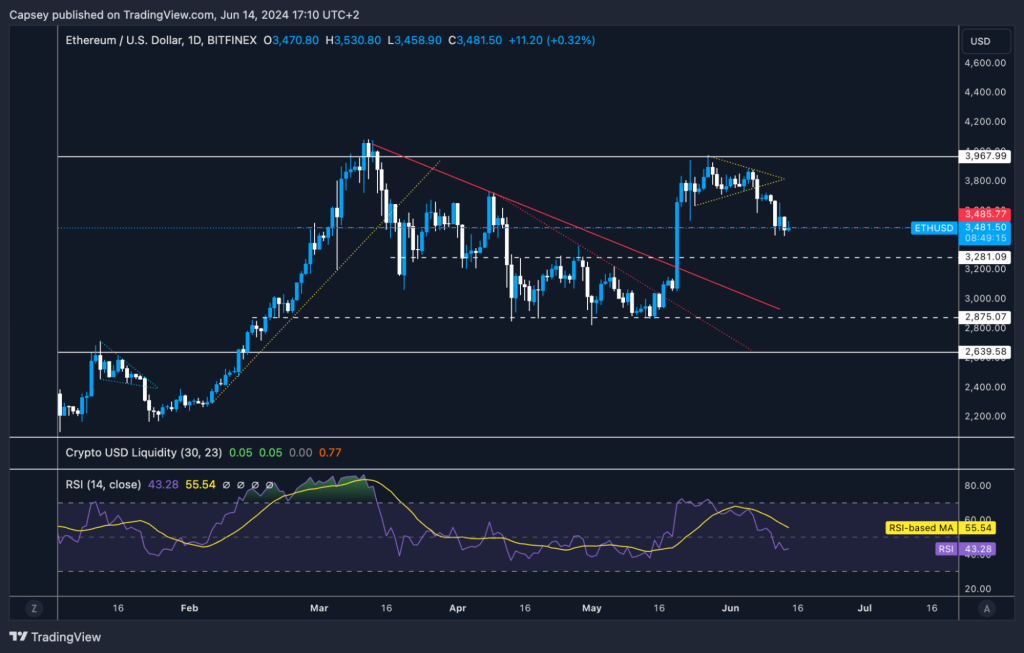Click the red 3,485.77 price tag
The height and width of the screenshot is (653, 1024).
click(x=985, y=214)
